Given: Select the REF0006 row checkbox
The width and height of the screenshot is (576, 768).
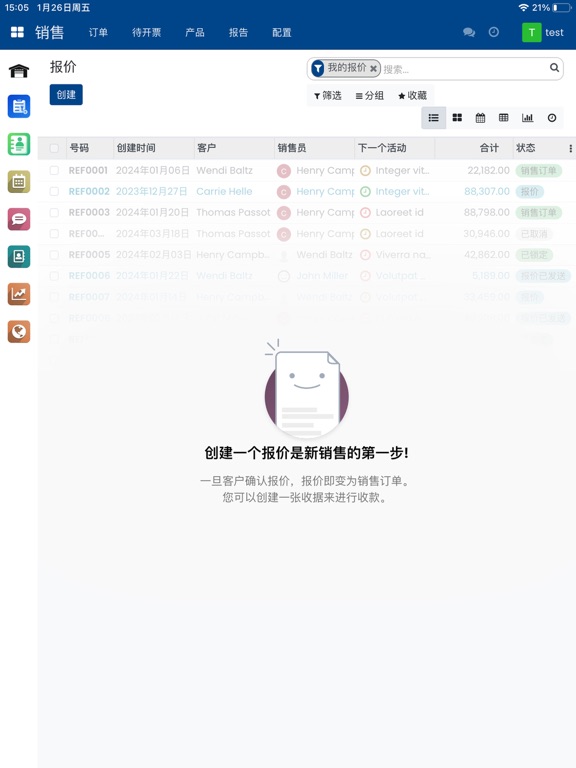Looking at the screenshot, I should point(54,276).
